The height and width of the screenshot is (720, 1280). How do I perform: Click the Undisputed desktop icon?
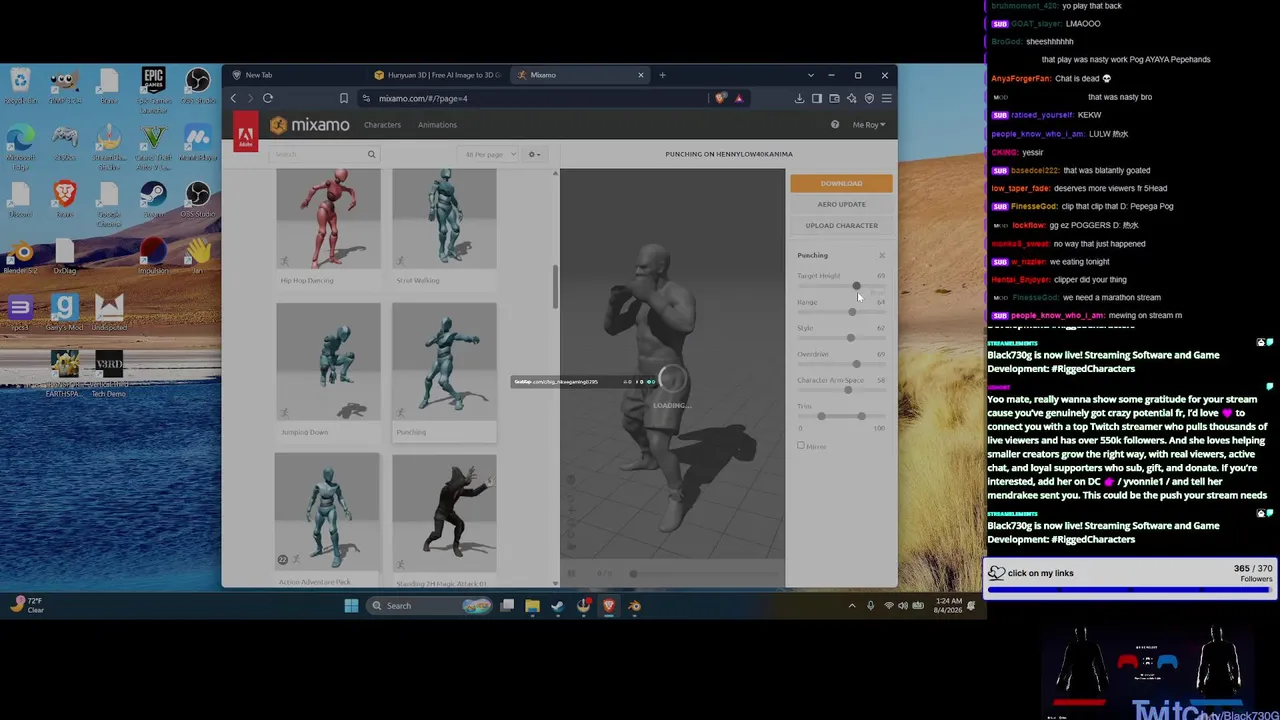(x=109, y=313)
